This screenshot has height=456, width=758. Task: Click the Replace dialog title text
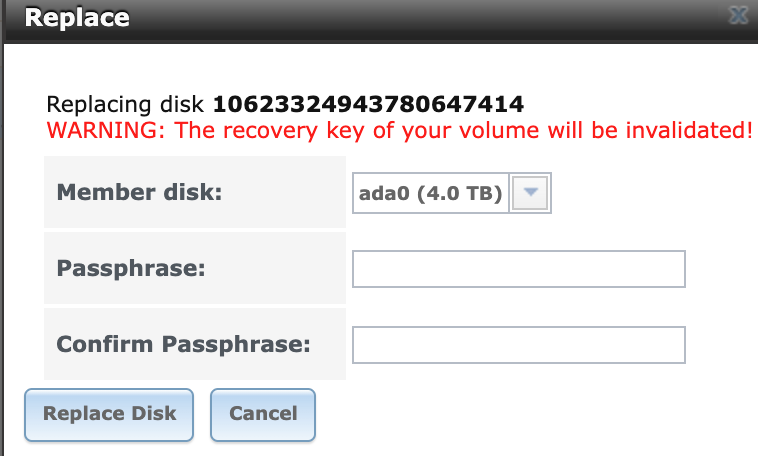point(77,18)
